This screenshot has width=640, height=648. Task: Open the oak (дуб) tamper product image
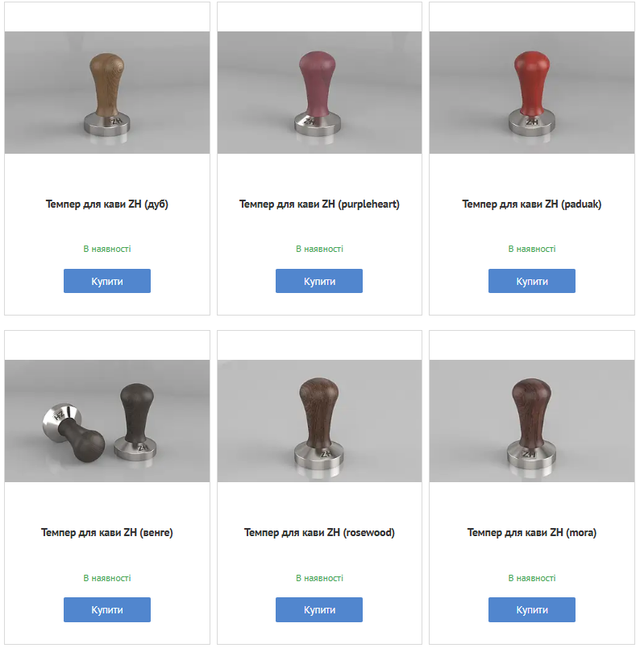(x=107, y=93)
